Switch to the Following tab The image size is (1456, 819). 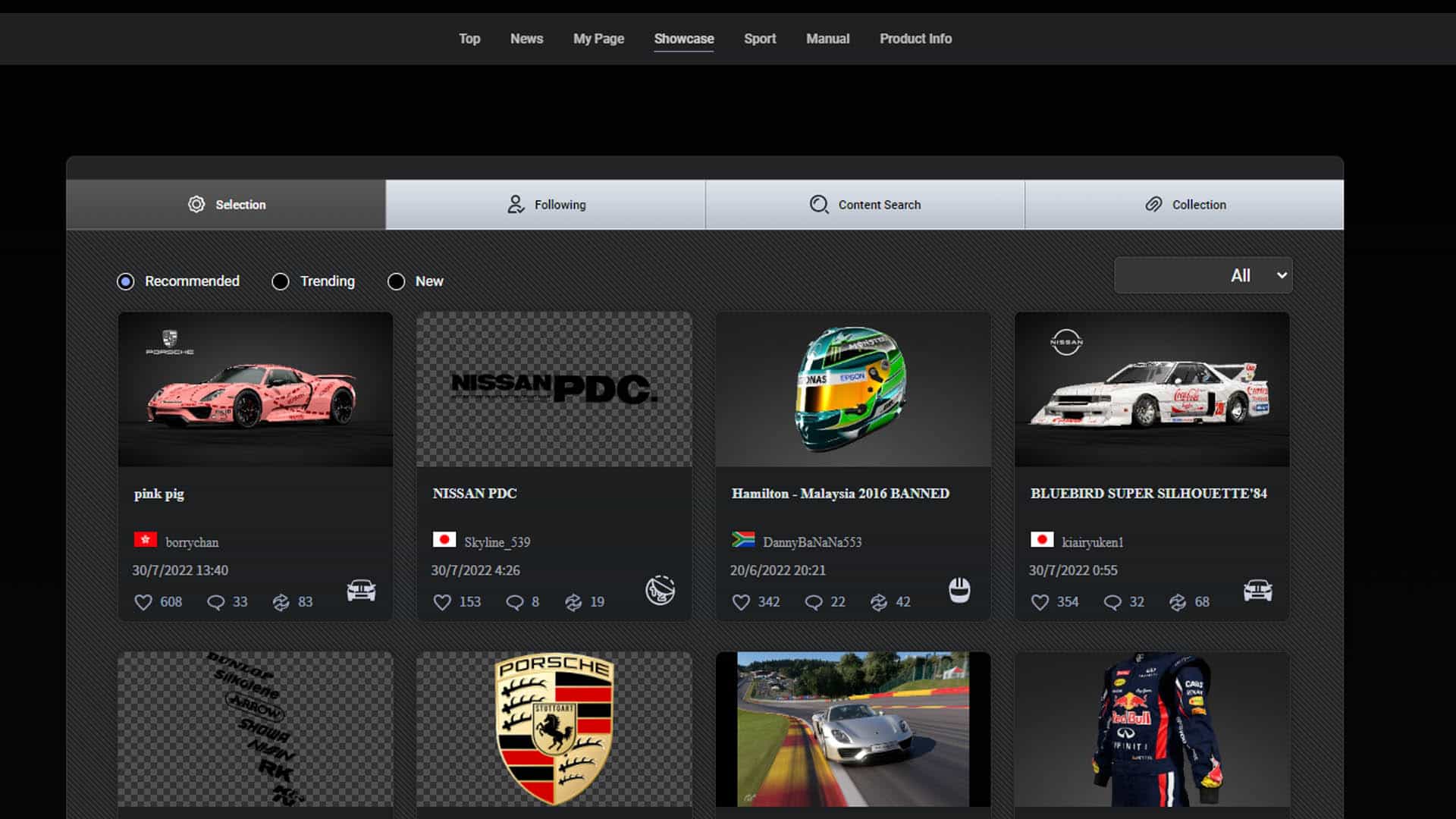[x=545, y=204]
